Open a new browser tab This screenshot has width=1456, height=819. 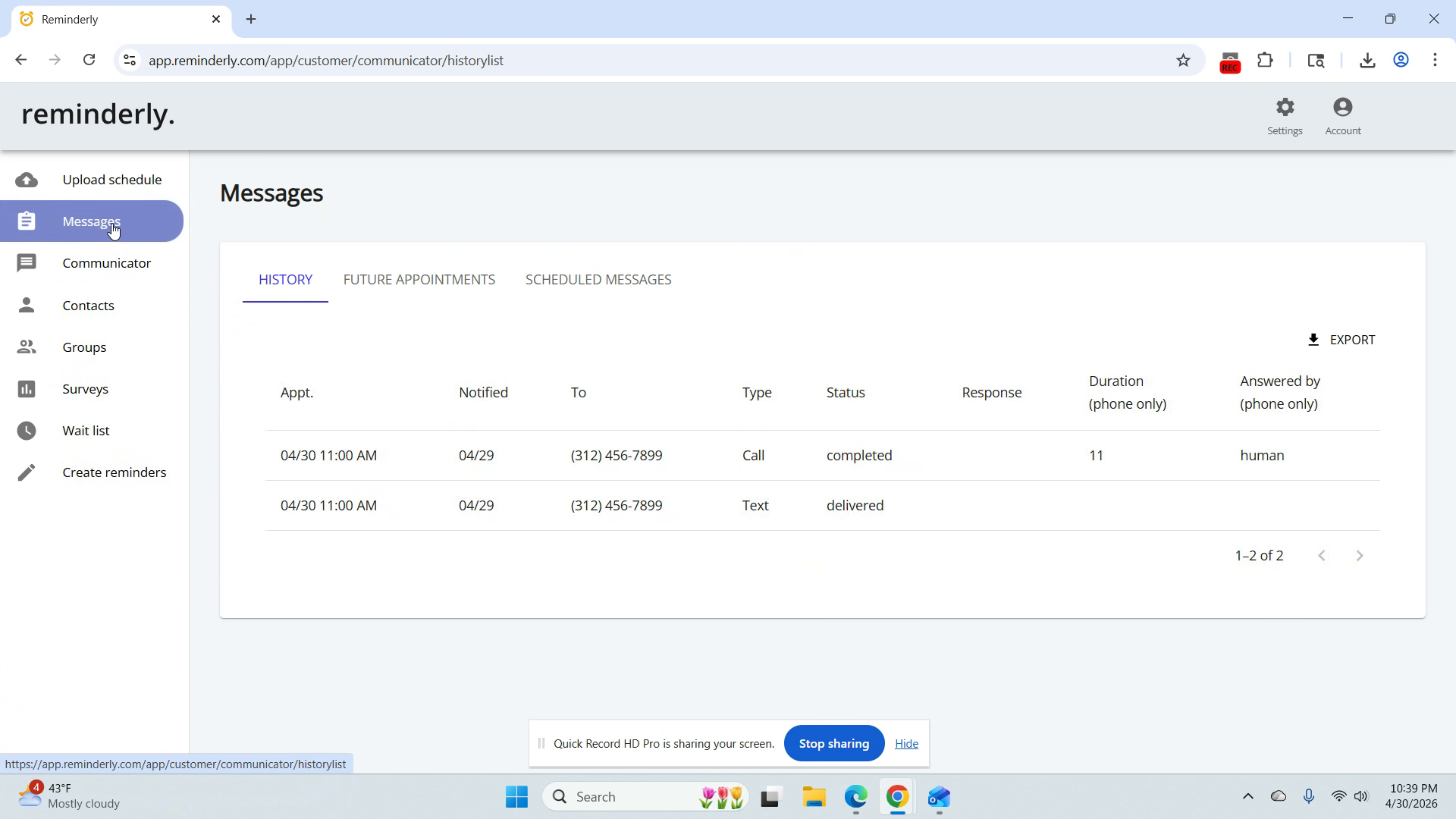point(251,19)
